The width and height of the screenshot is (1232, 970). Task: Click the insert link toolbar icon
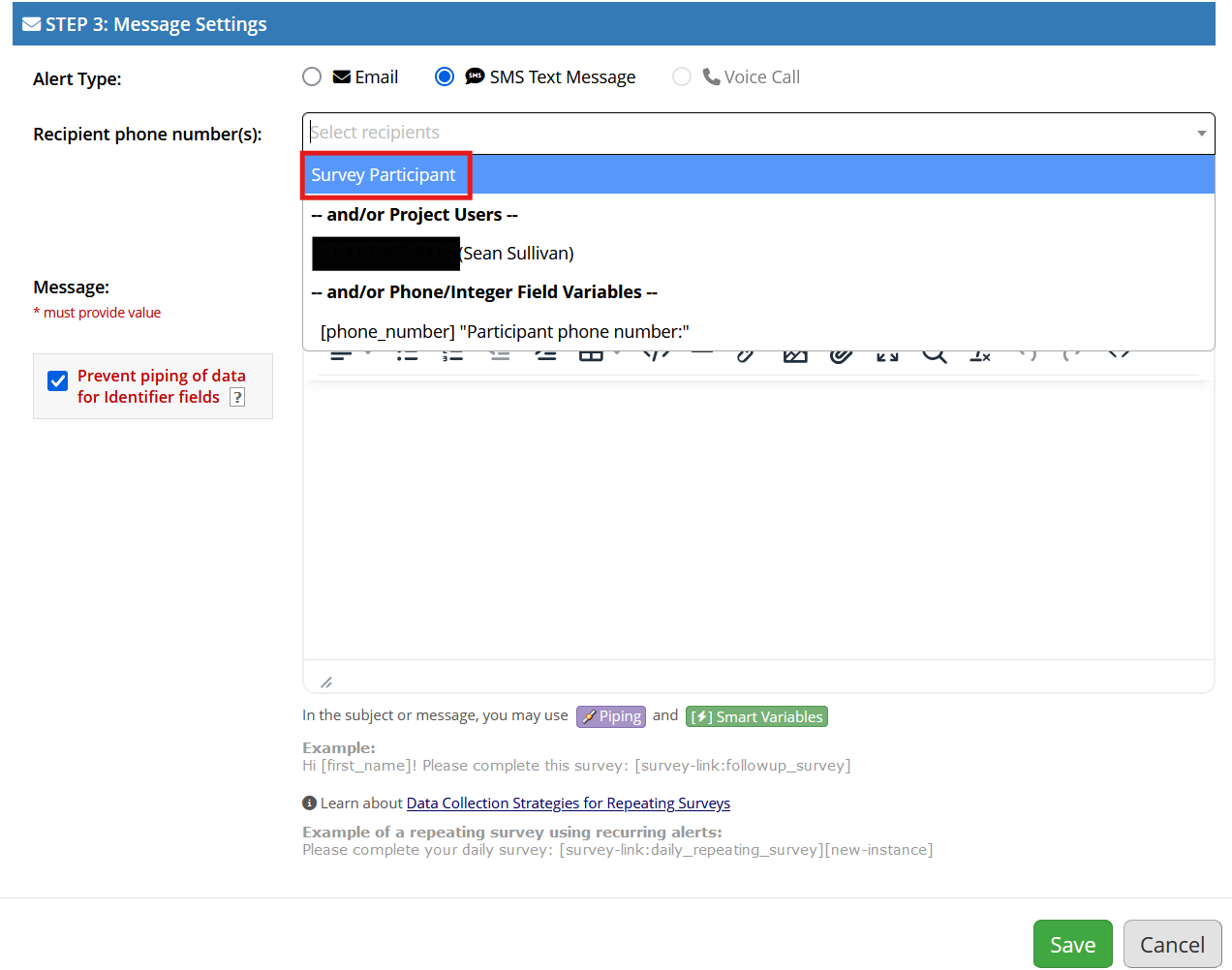tap(746, 355)
